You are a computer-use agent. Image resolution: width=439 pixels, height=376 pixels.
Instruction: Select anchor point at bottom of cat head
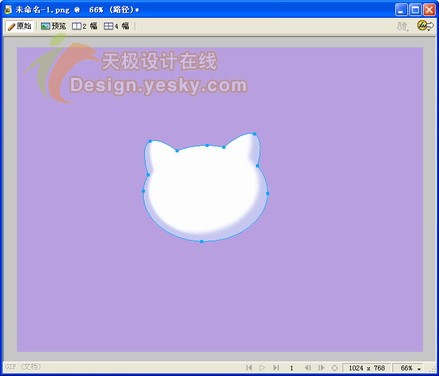pyautogui.click(x=201, y=241)
